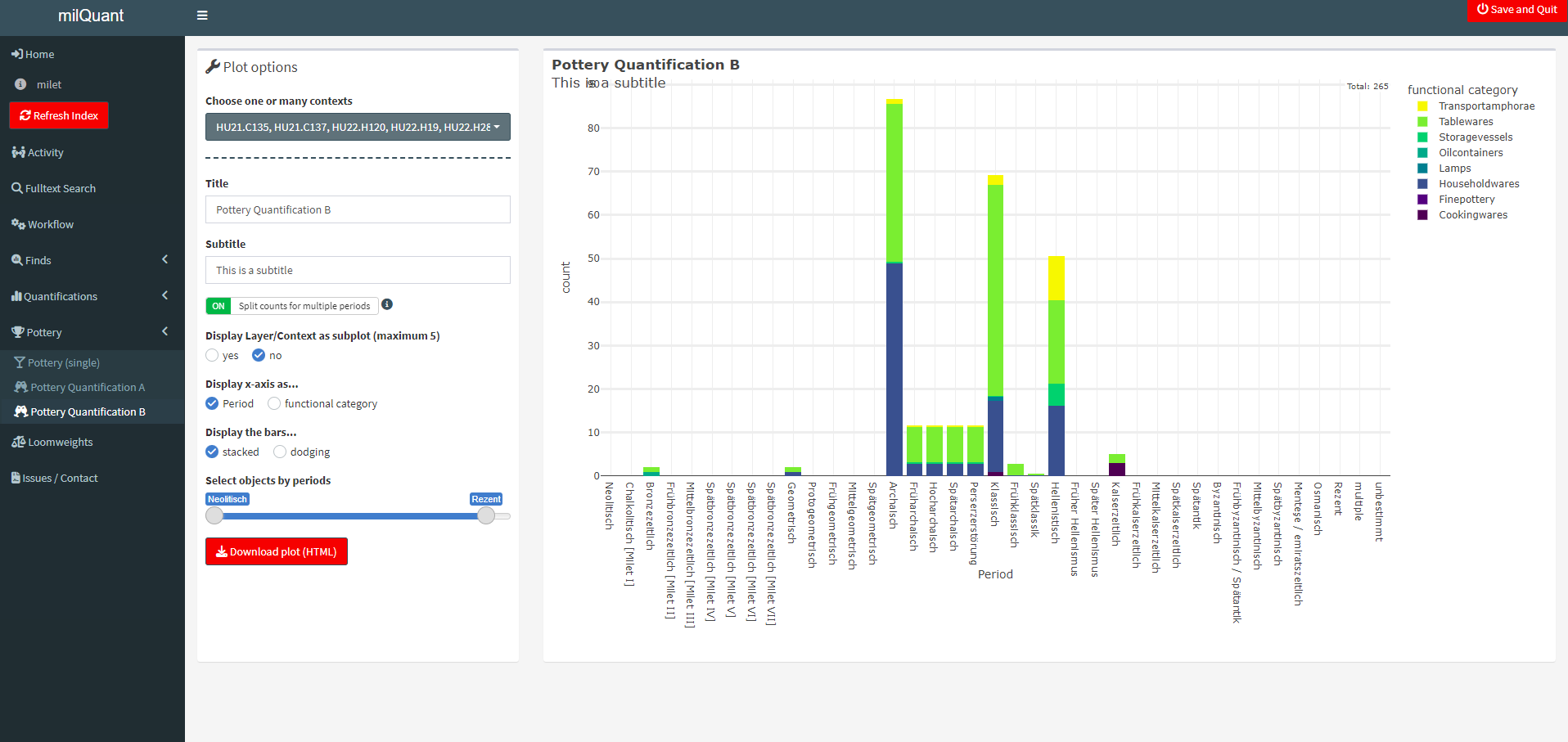Choose functional category for x-axis
1568x742 pixels.
coord(274,403)
